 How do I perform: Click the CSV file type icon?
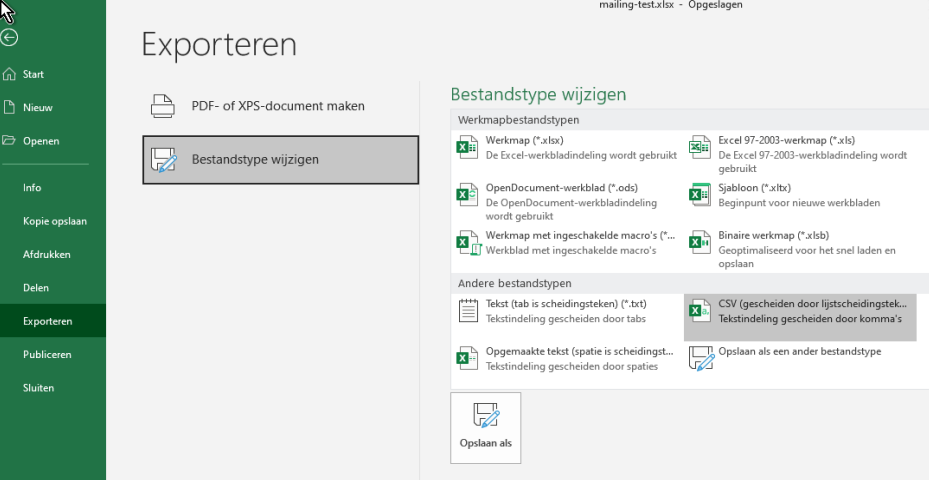pyautogui.click(x=699, y=311)
